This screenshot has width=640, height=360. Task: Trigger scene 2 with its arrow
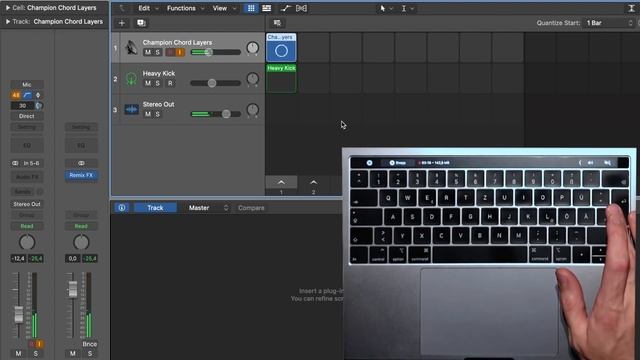click(x=313, y=182)
